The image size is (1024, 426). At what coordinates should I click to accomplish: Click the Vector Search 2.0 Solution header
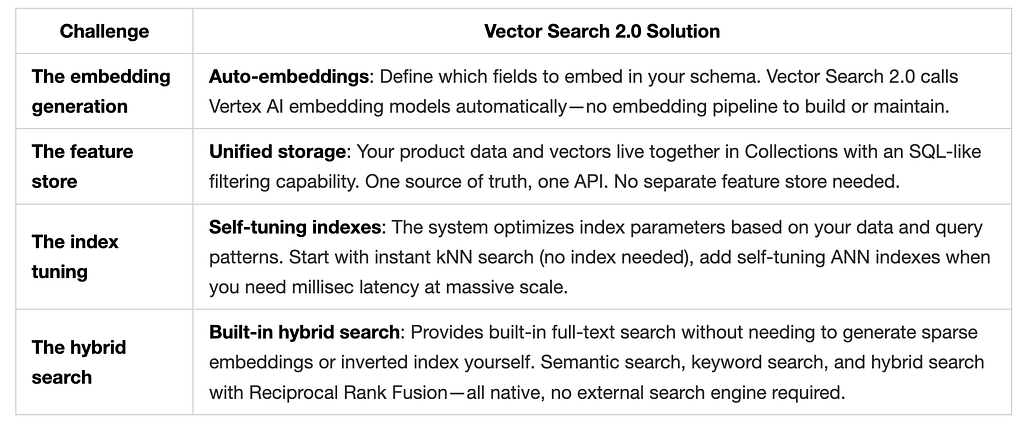[601, 31]
